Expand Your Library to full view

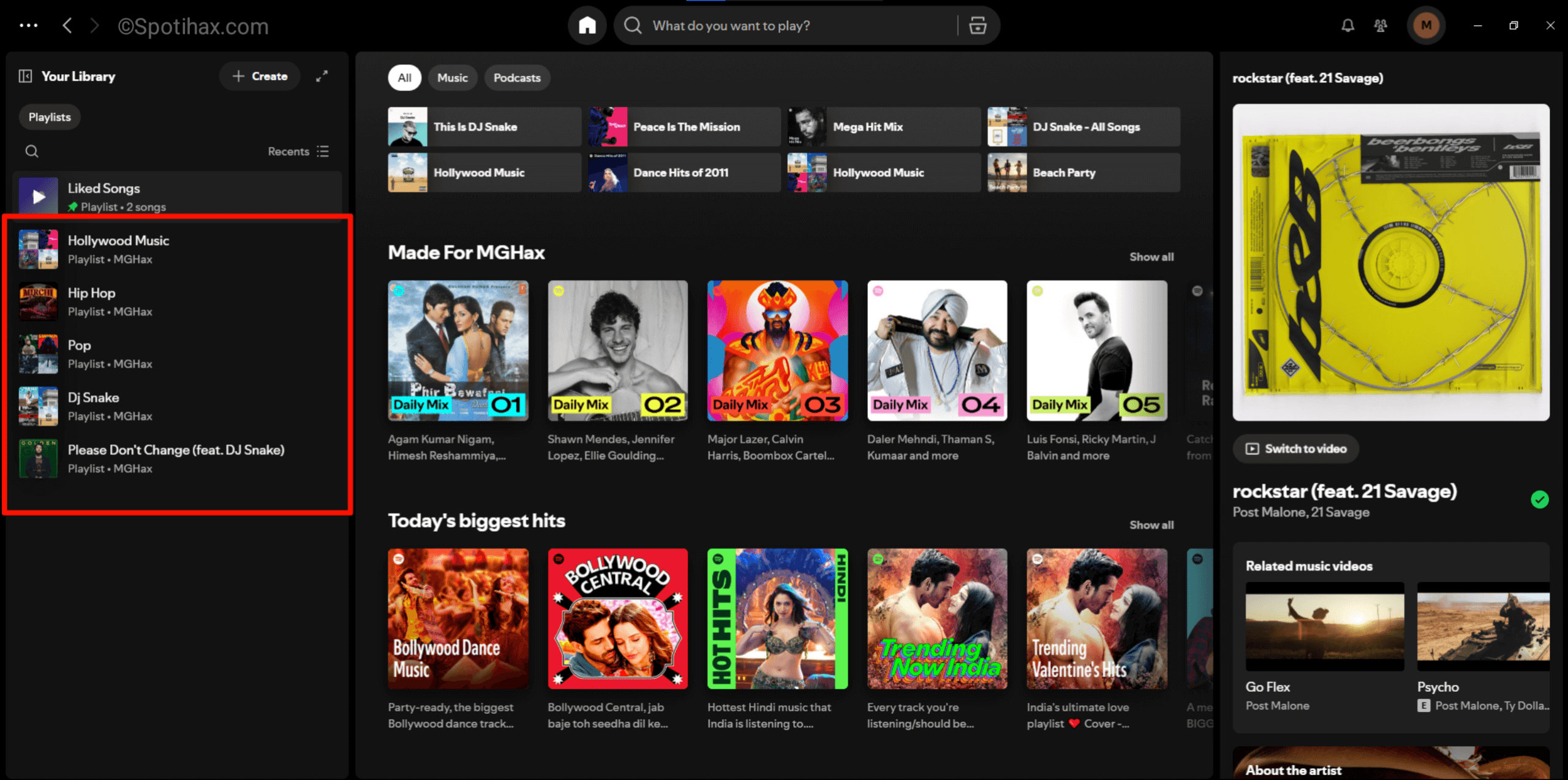[322, 76]
